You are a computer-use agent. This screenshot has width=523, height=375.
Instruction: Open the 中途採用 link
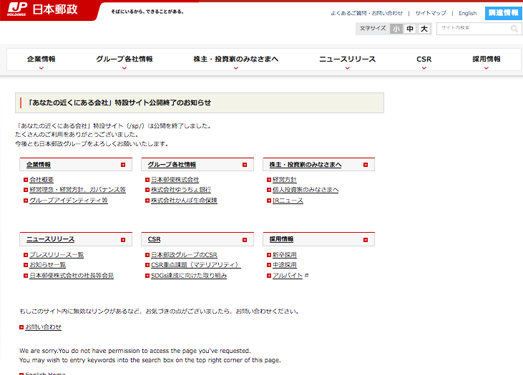[x=285, y=265]
